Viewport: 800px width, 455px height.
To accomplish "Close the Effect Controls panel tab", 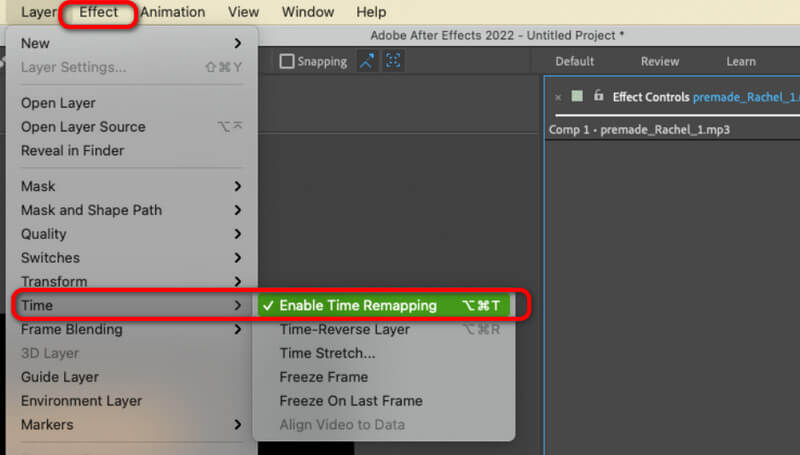I will coord(558,97).
